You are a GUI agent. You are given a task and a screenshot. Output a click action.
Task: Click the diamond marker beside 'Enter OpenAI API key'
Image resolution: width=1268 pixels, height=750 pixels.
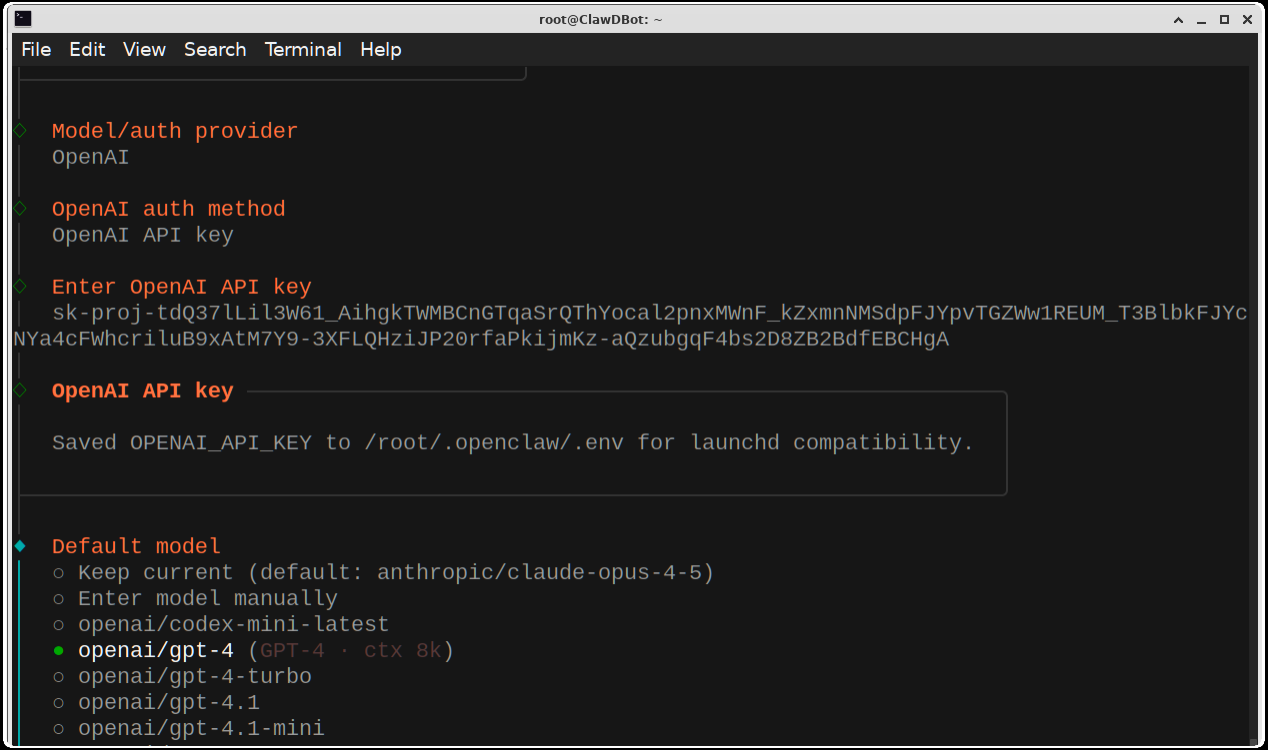pyautogui.click(x=20, y=287)
